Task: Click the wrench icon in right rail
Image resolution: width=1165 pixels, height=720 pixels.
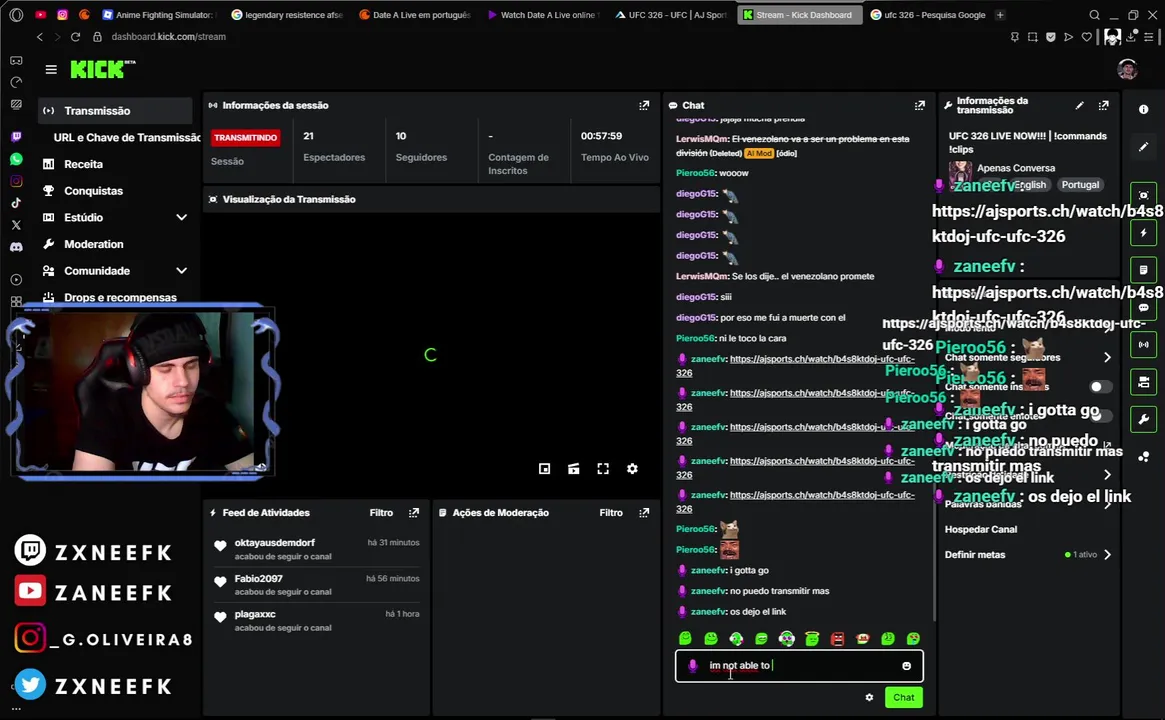Action: click(x=1143, y=419)
